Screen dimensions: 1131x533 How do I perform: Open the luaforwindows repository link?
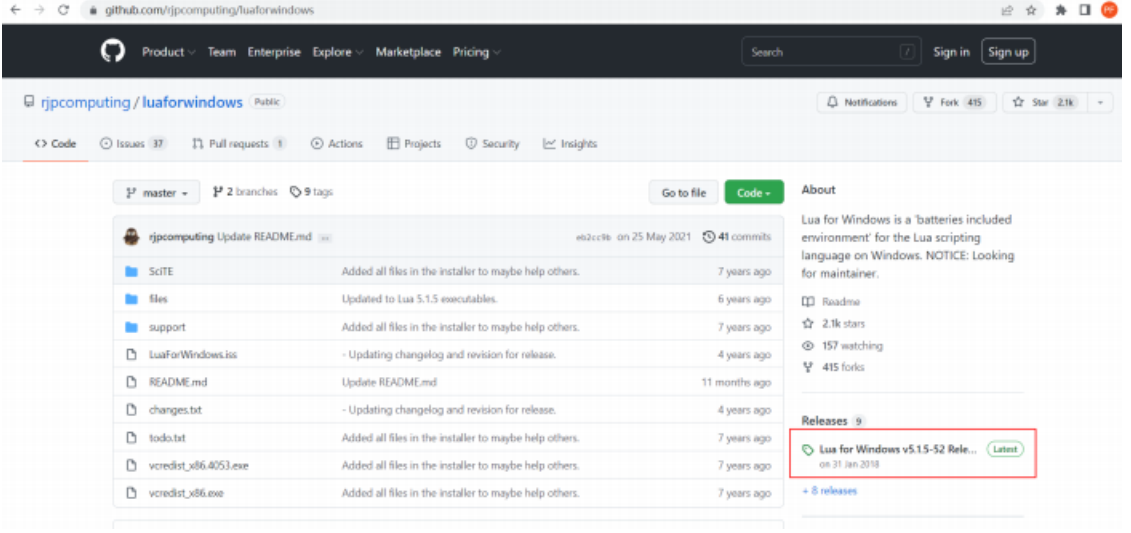pos(193,102)
